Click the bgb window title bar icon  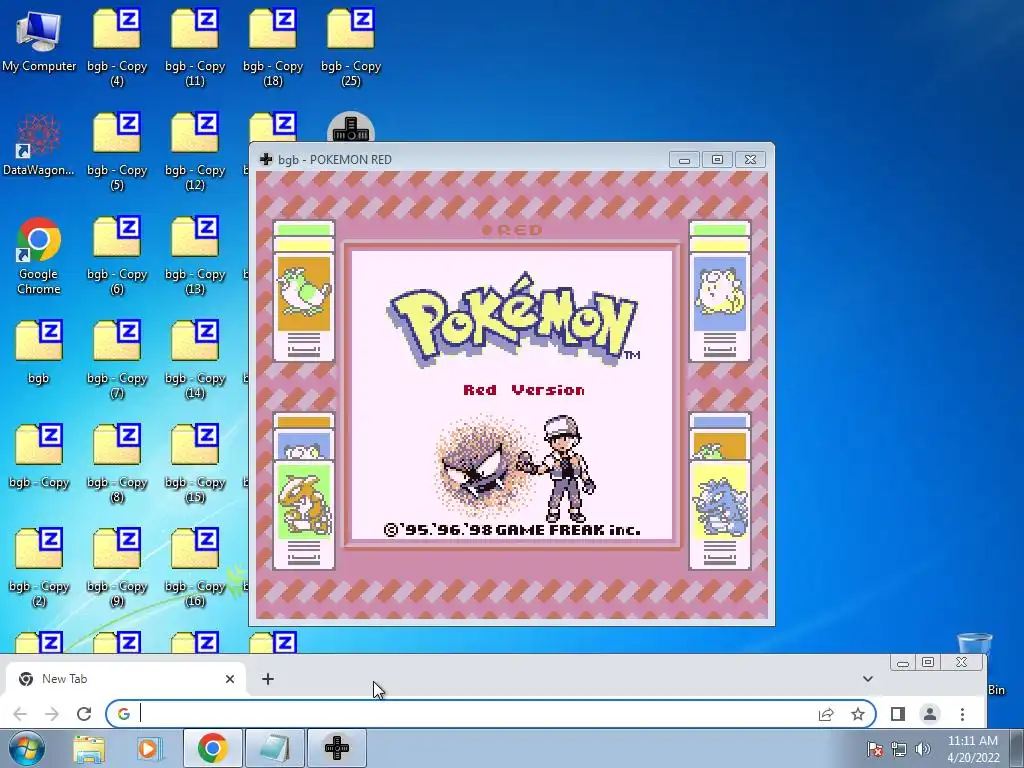(266, 159)
